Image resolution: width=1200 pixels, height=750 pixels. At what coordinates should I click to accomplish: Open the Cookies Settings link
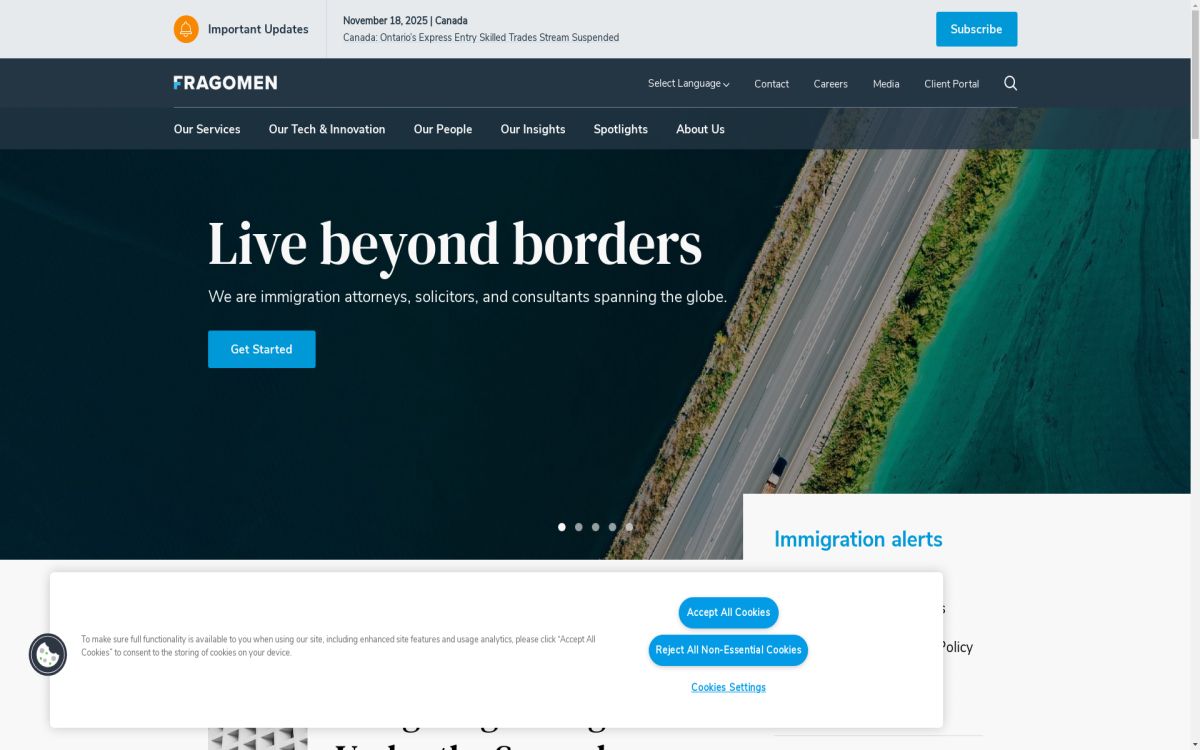[x=728, y=687]
